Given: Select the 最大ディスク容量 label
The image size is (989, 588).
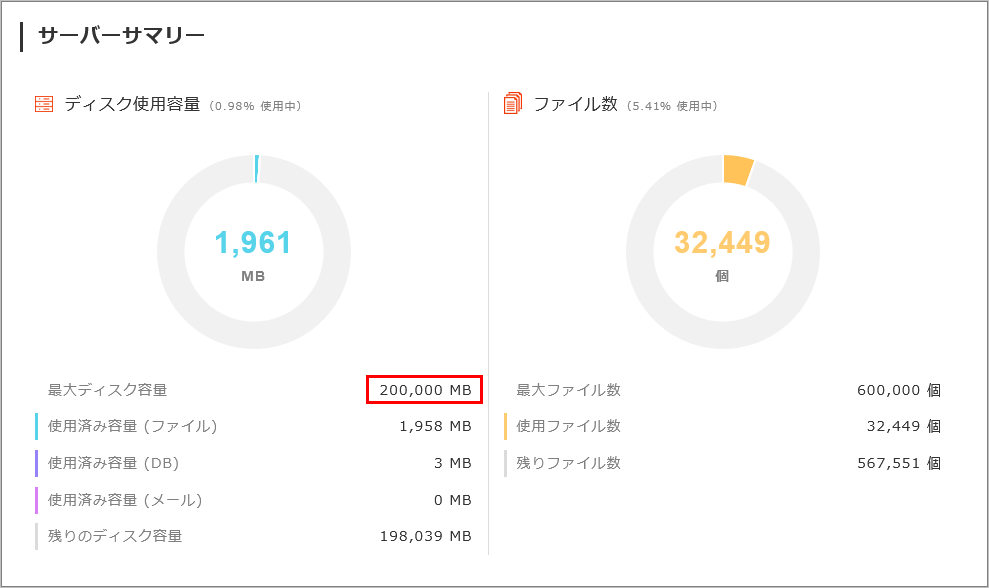Looking at the screenshot, I should click(x=107, y=390).
